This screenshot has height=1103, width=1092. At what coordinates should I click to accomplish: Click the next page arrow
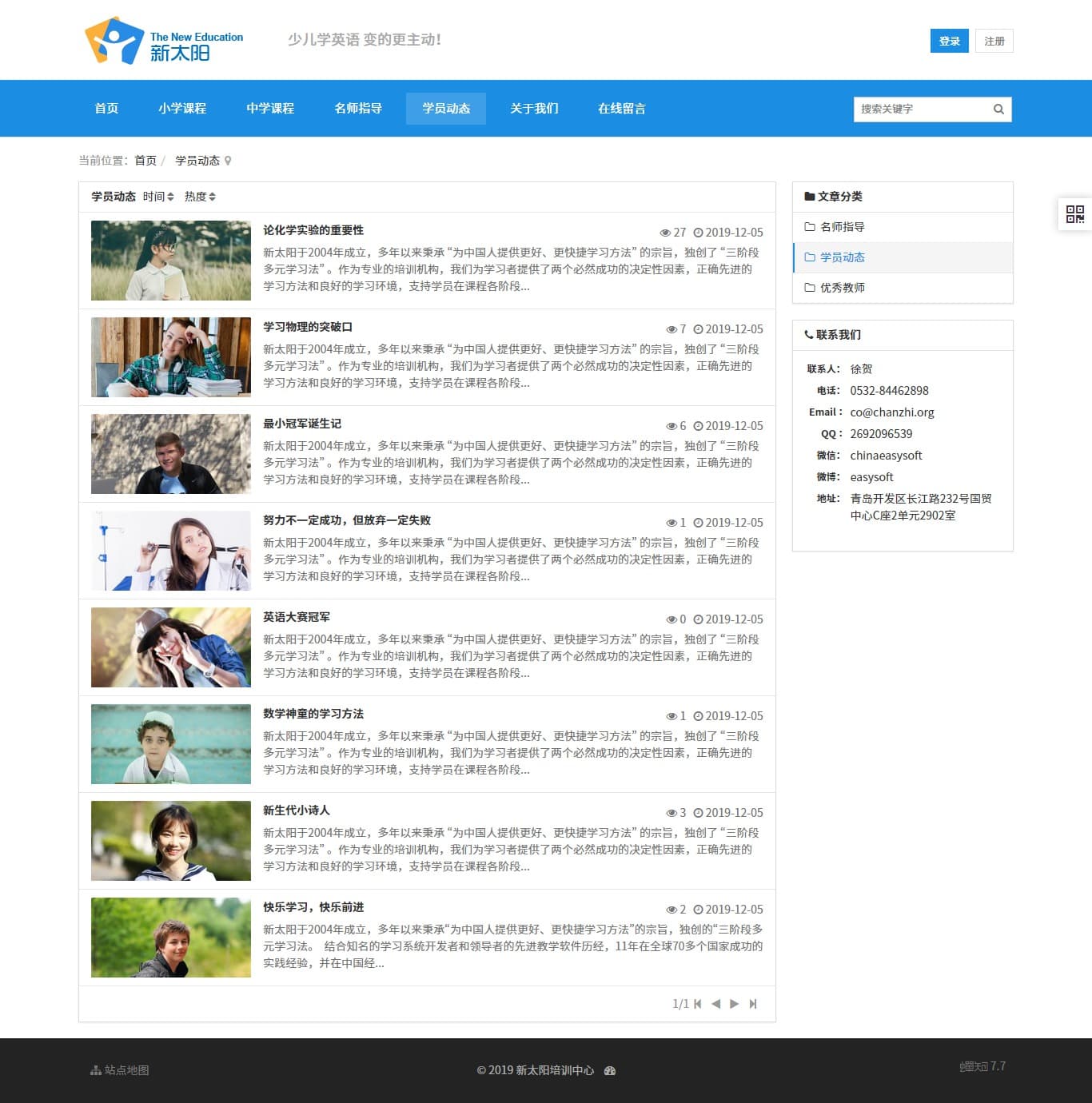[x=734, y=1004]
